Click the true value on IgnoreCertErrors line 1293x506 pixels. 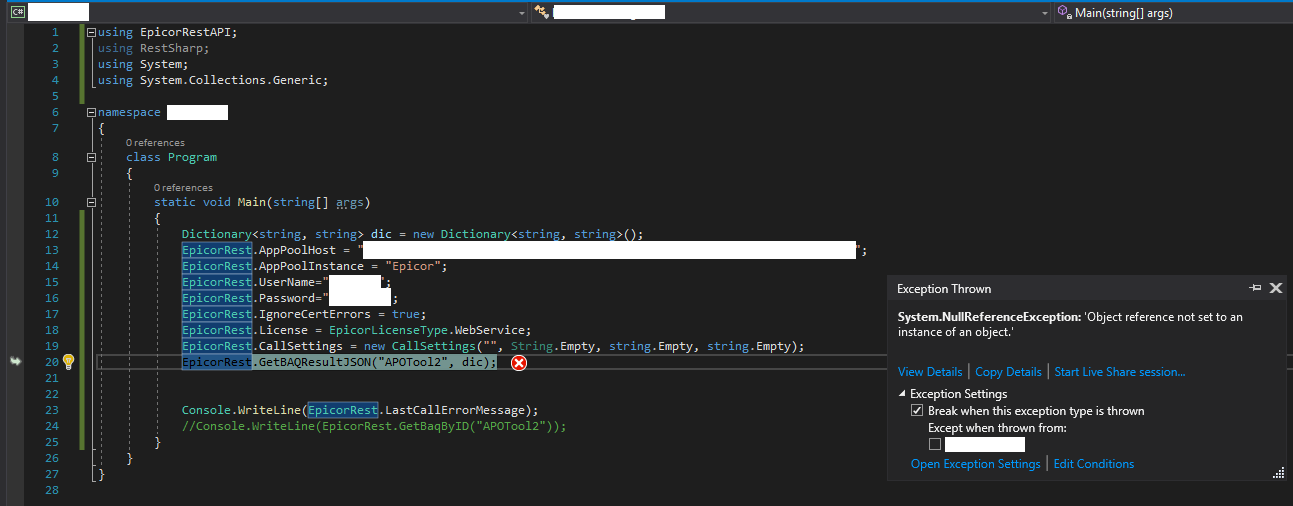[x=406, y=314]
